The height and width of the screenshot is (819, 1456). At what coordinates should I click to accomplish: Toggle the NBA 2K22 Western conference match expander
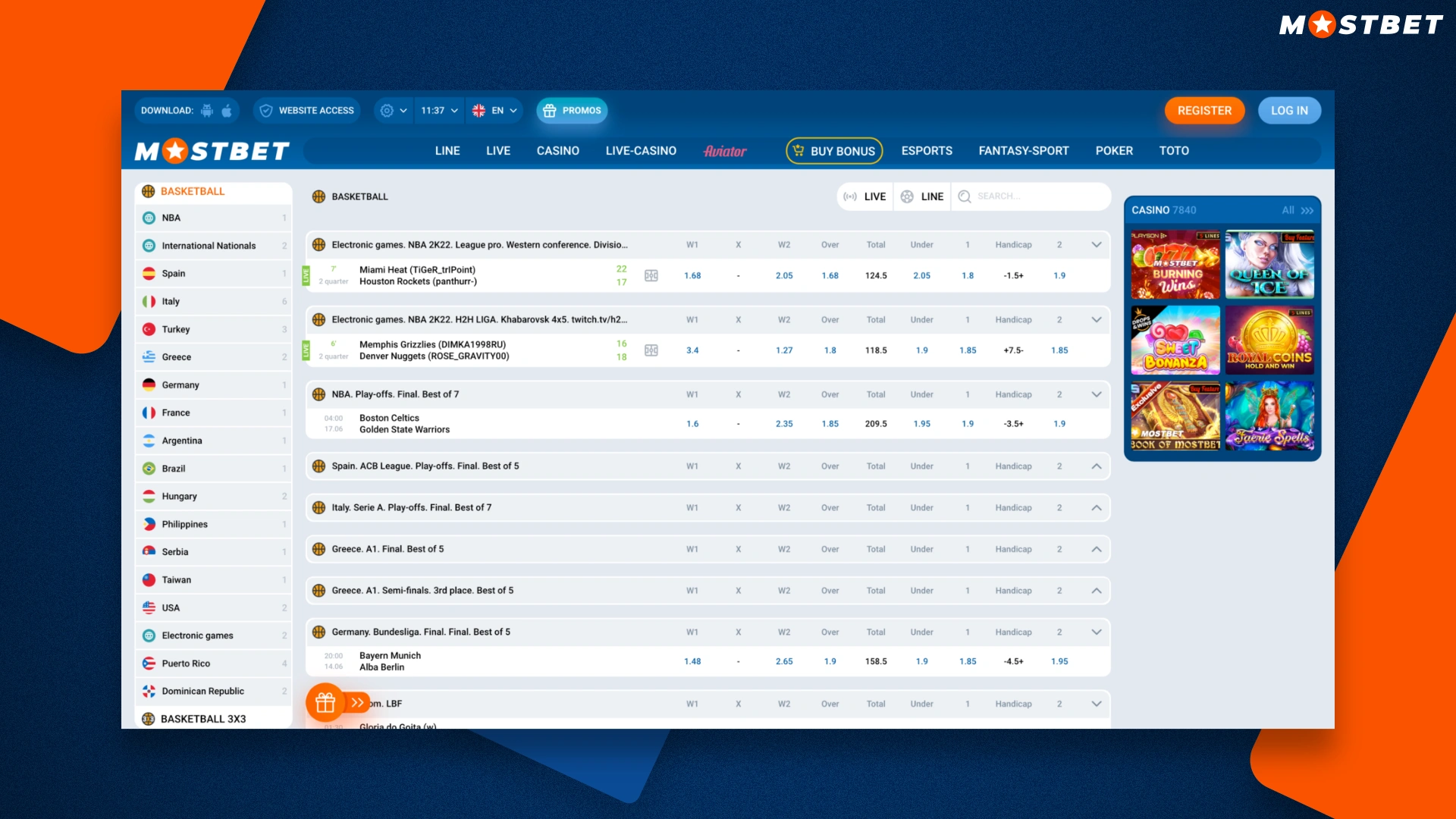pos(1096,244)
